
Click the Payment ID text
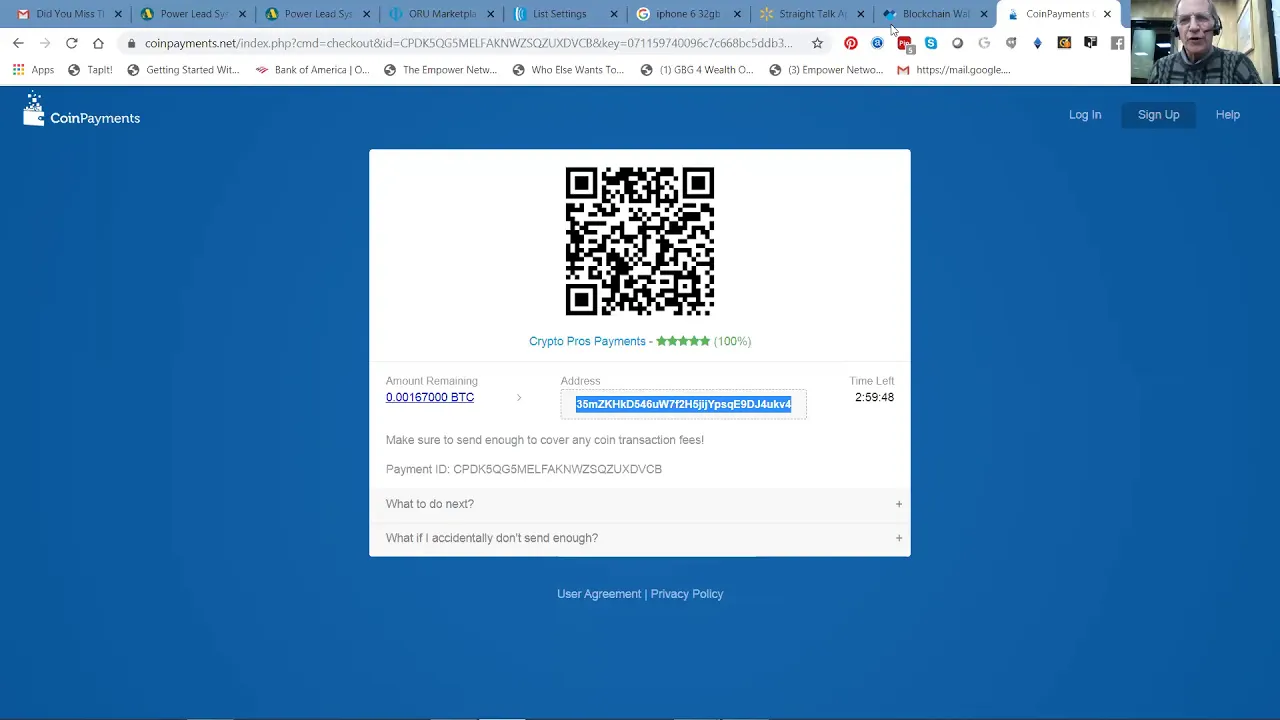[x=524, y=469]
